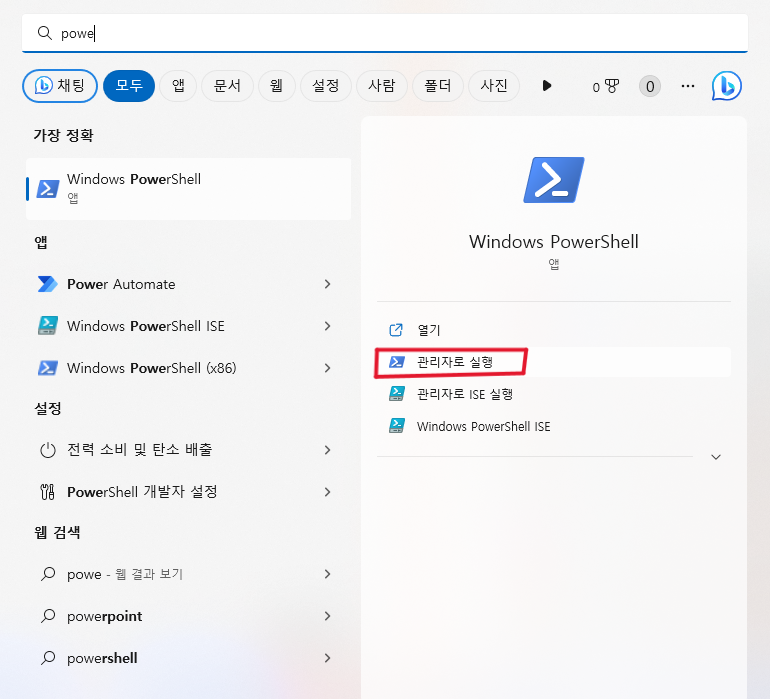Click the magnifier icon beside powerpoint suggestion
770x699 pixels.
48,615
